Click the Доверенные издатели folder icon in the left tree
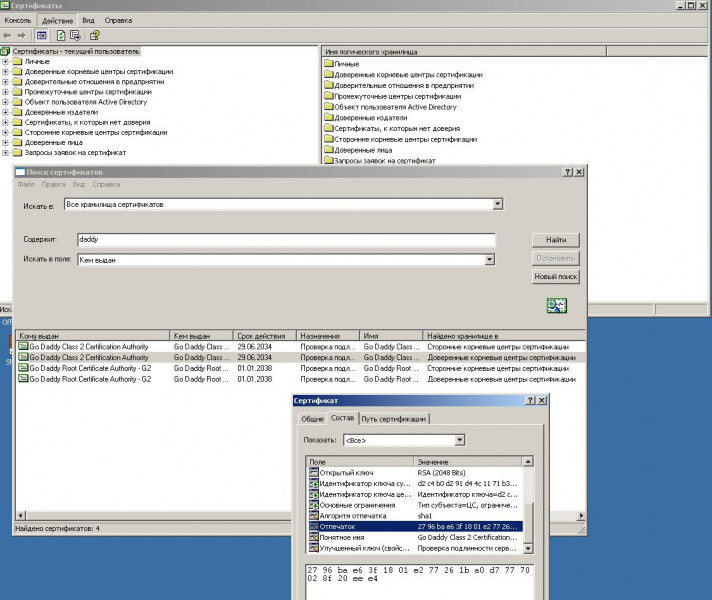Viewport: 712px width, 600px height. [x=18, y=112]
